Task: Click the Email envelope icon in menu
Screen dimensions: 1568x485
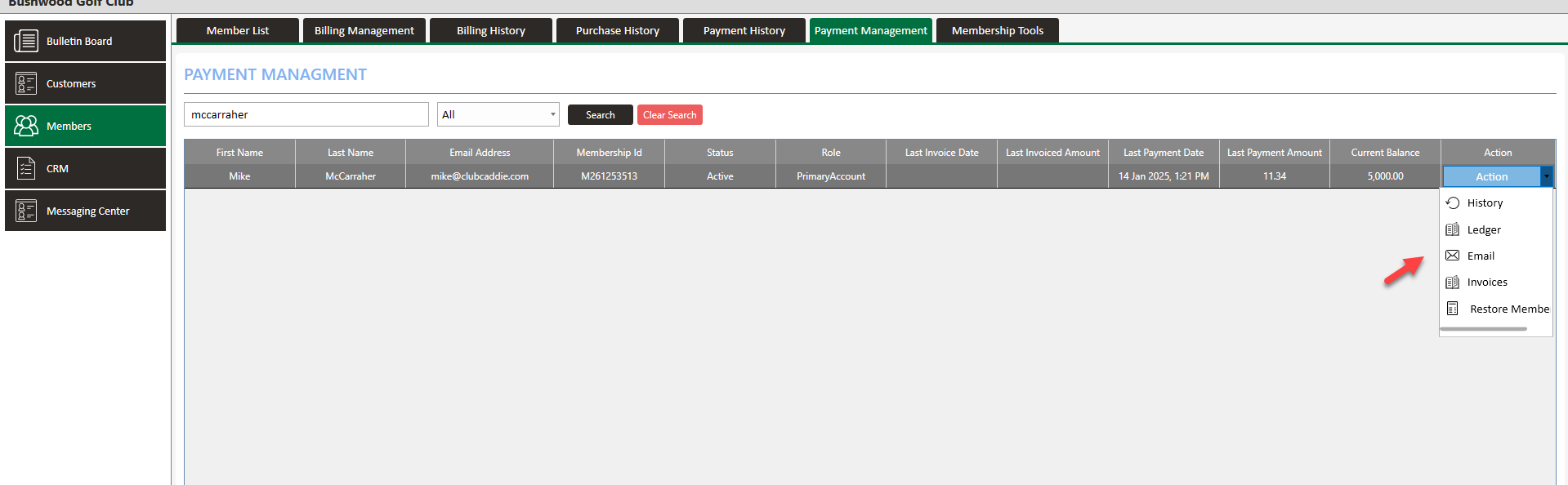Action: pos(1453,256)
